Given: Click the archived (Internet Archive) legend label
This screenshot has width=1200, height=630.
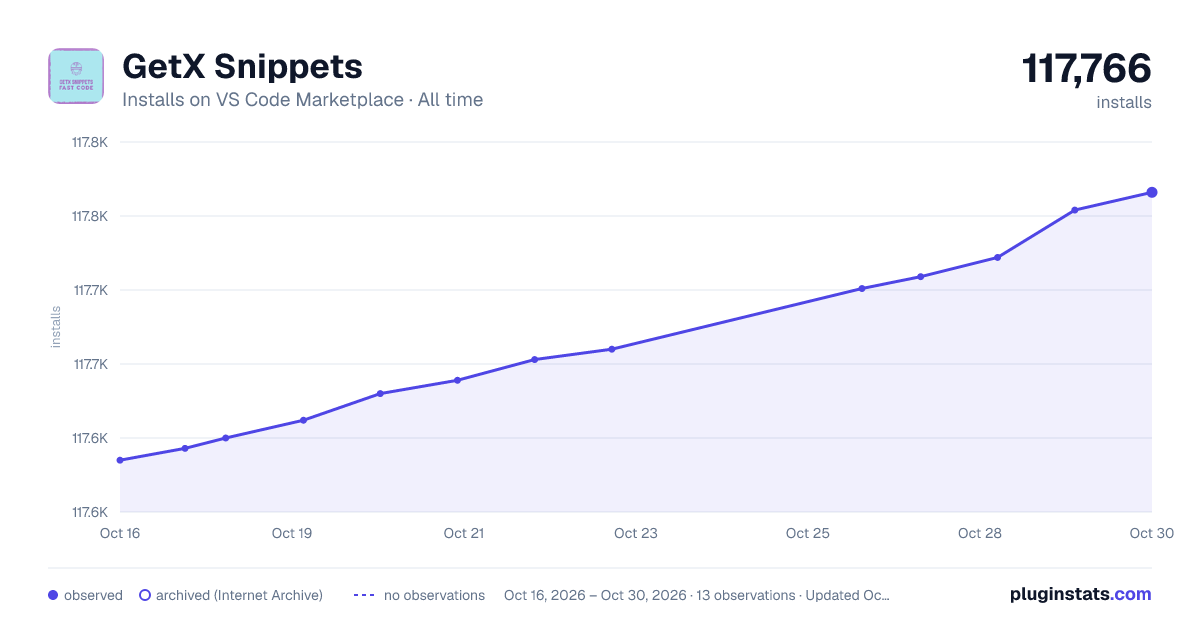Looking at the screenshot, I should [239, 595].
